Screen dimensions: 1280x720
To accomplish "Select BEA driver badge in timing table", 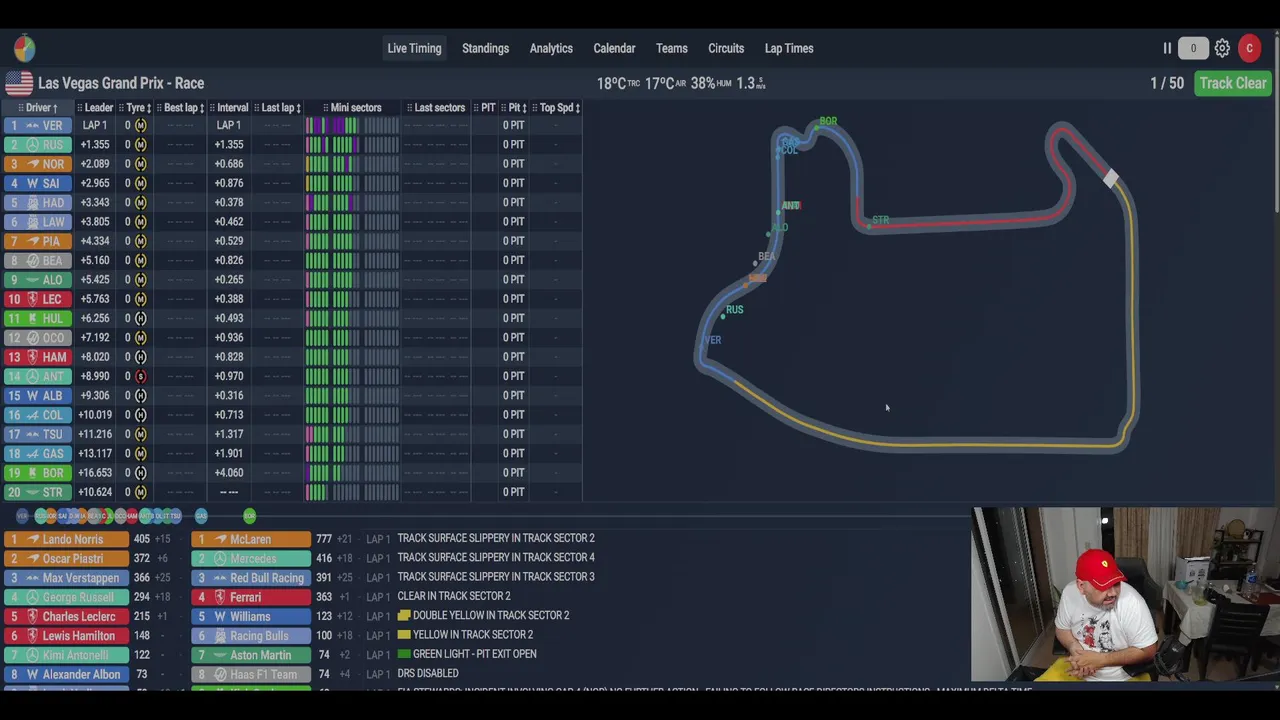I will coord(37,260).
